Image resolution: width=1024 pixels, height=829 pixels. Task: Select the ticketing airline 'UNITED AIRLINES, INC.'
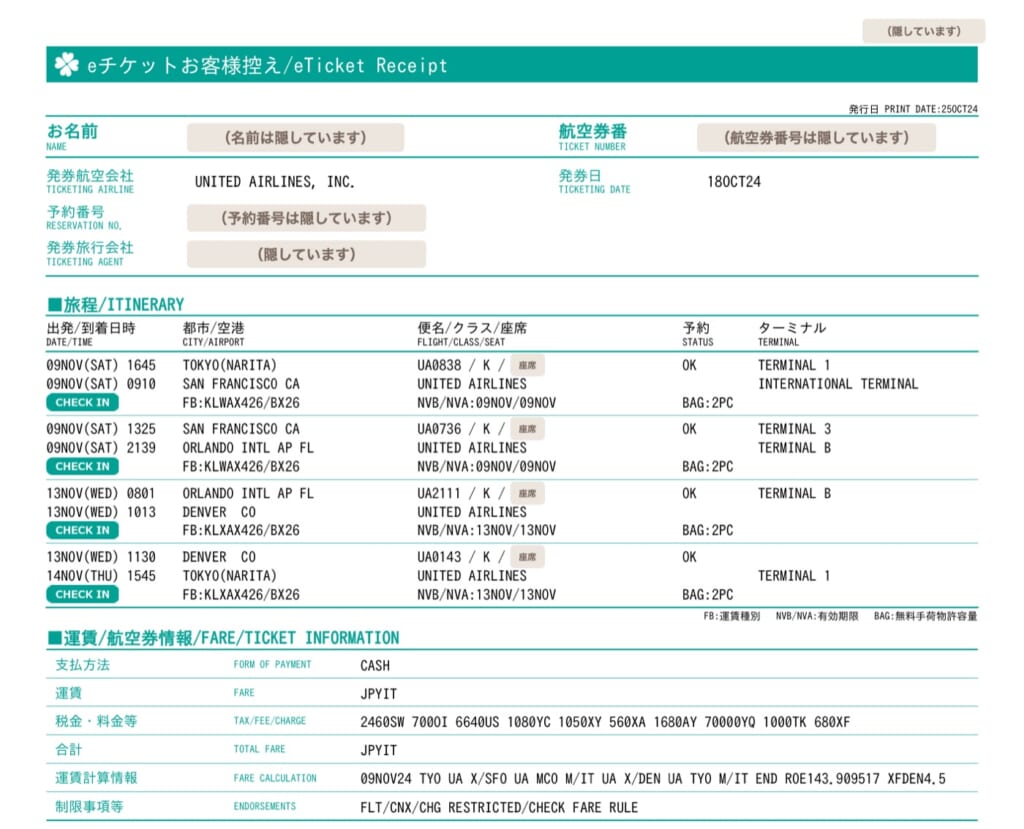pyautogui.click(x=275, y=182)
